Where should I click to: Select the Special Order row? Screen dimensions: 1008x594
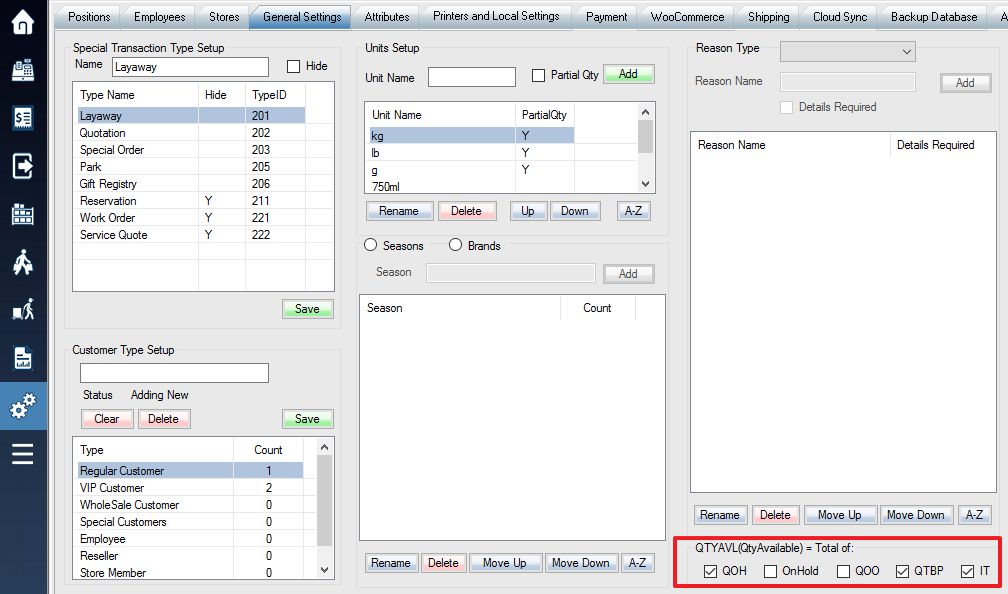pos(192,150)
